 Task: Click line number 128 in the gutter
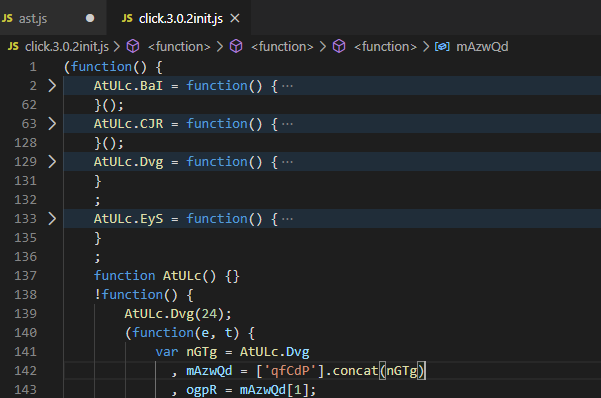pyautogui.click(x=25, y=143)
